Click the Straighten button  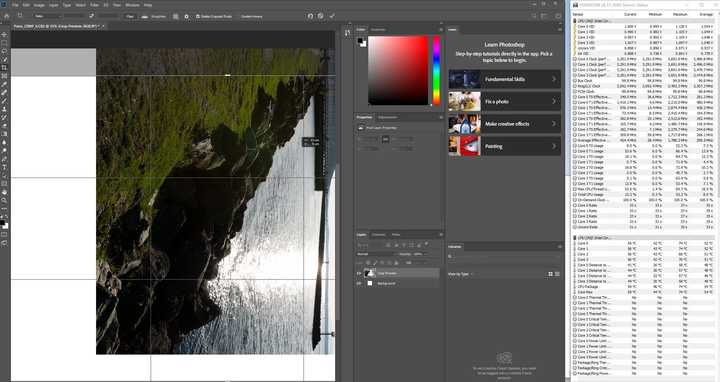(x=155, y=16)
